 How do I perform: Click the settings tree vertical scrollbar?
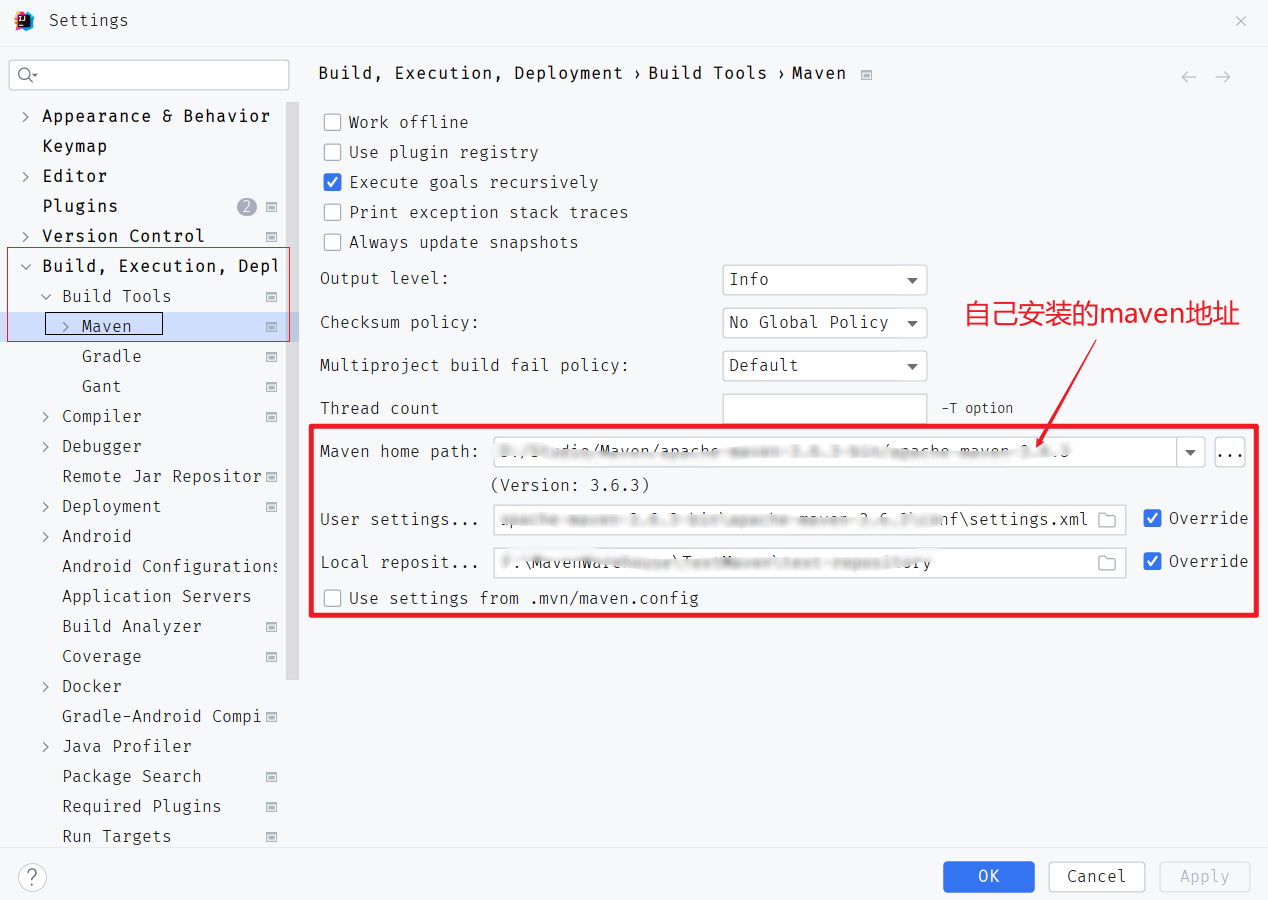292,390
